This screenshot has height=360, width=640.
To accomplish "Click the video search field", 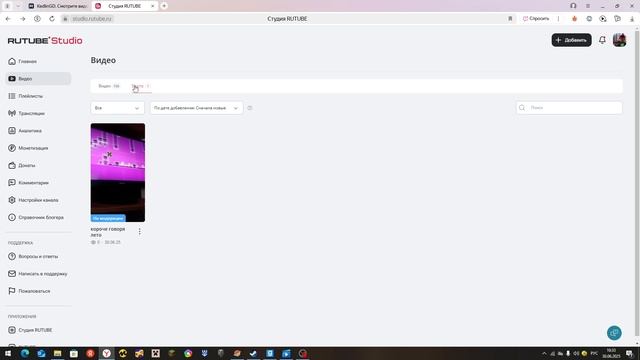I will 569,108.
